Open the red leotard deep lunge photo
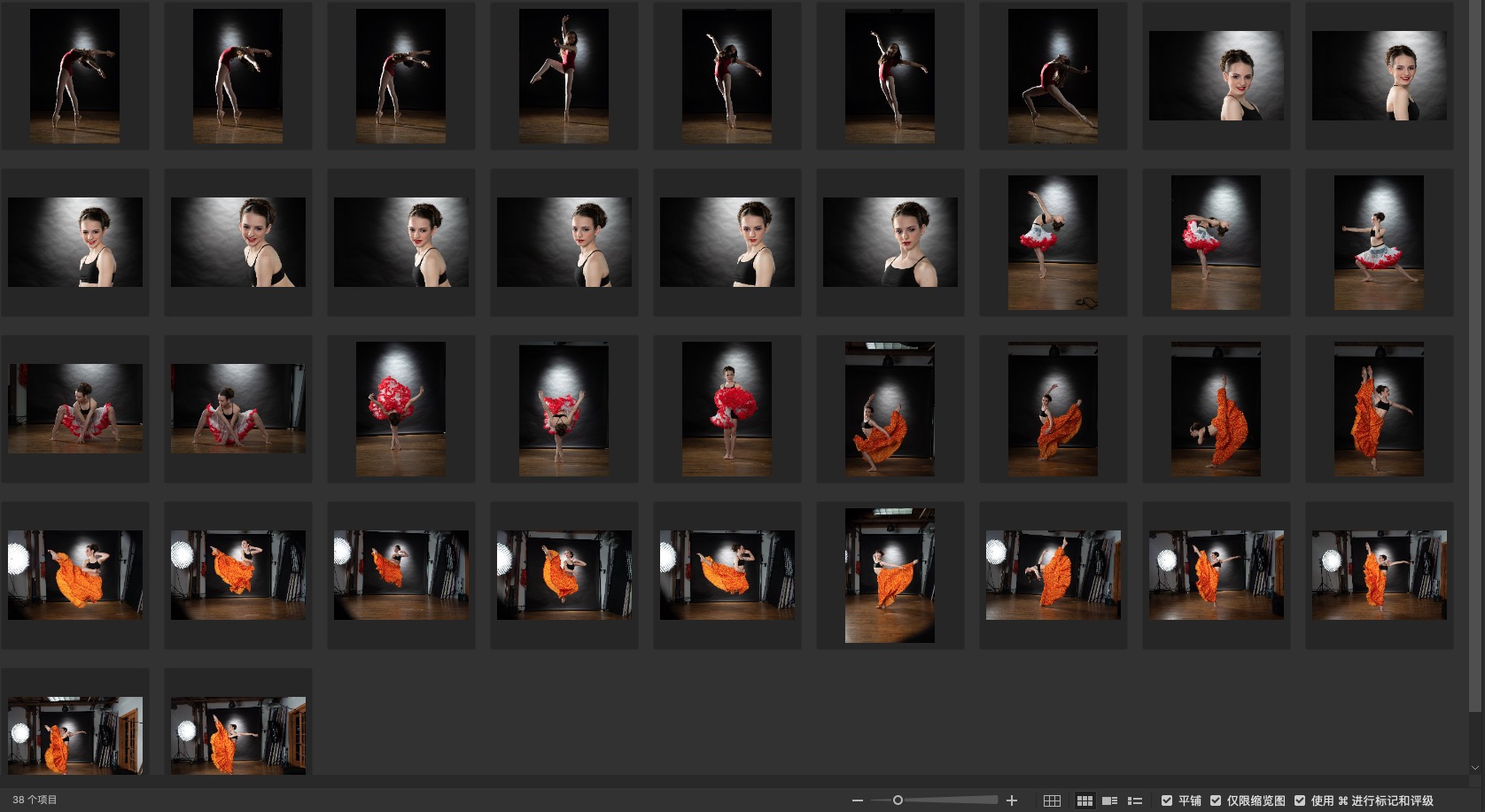1485x812 pixels. click(1053, 76)
